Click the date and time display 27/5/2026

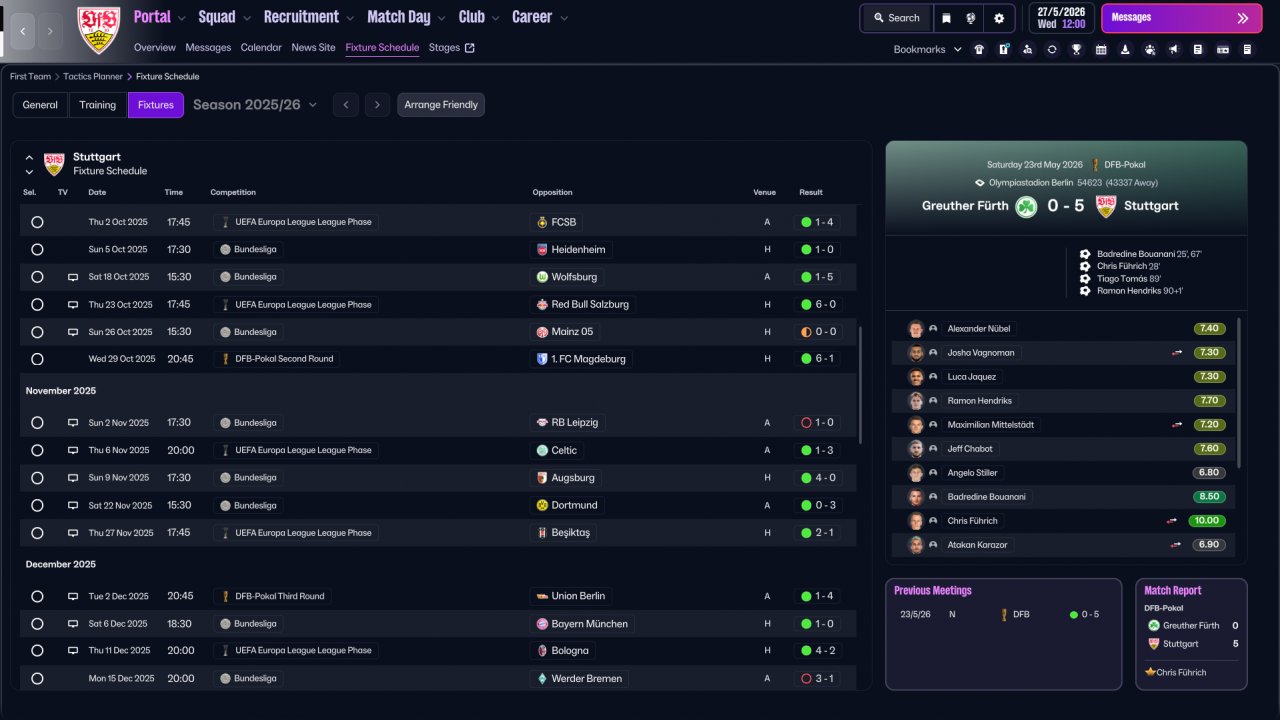[x=1061, y=18]
